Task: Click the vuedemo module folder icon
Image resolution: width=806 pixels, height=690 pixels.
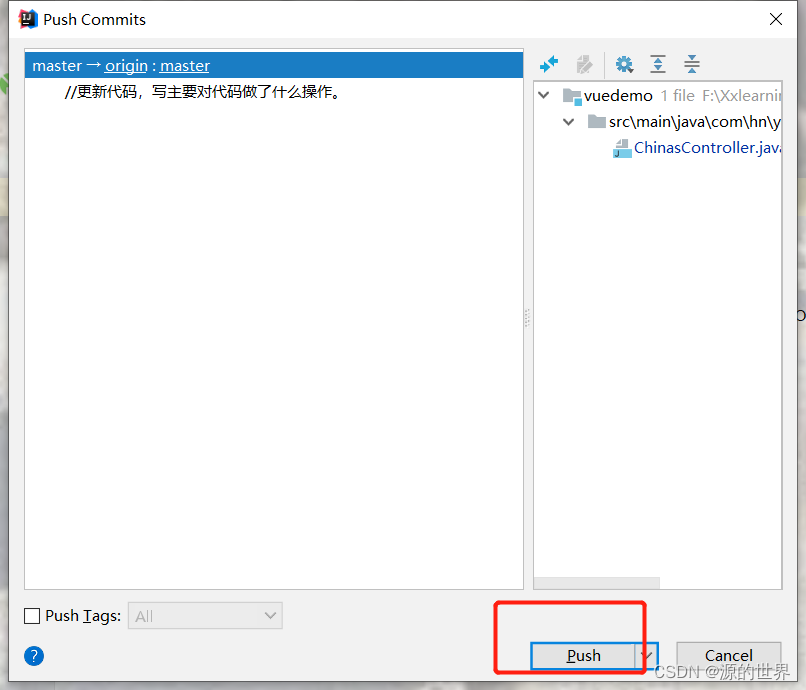Action: pos(572,96)
